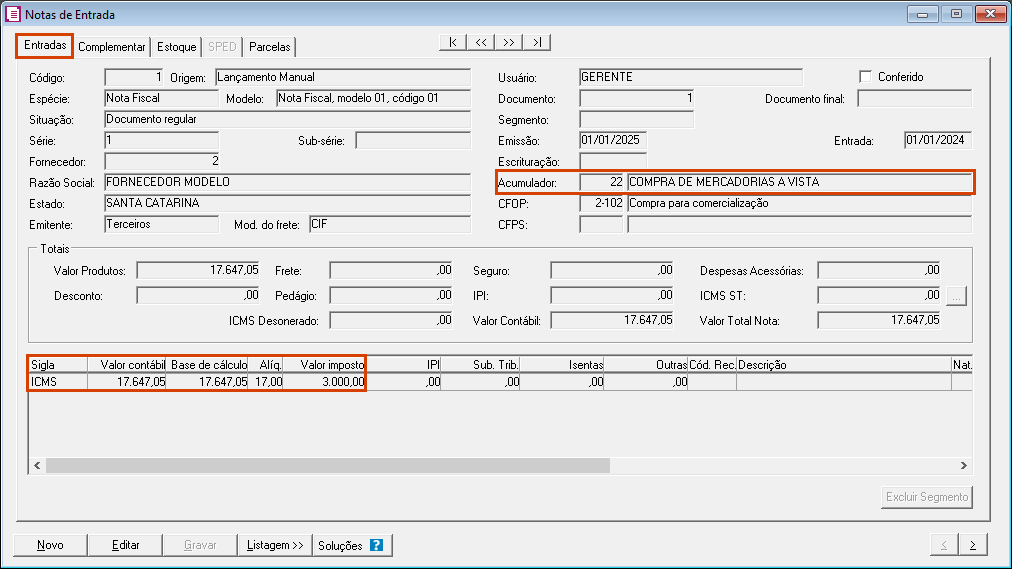Switch to the Complementar tab

coord(112,47)
